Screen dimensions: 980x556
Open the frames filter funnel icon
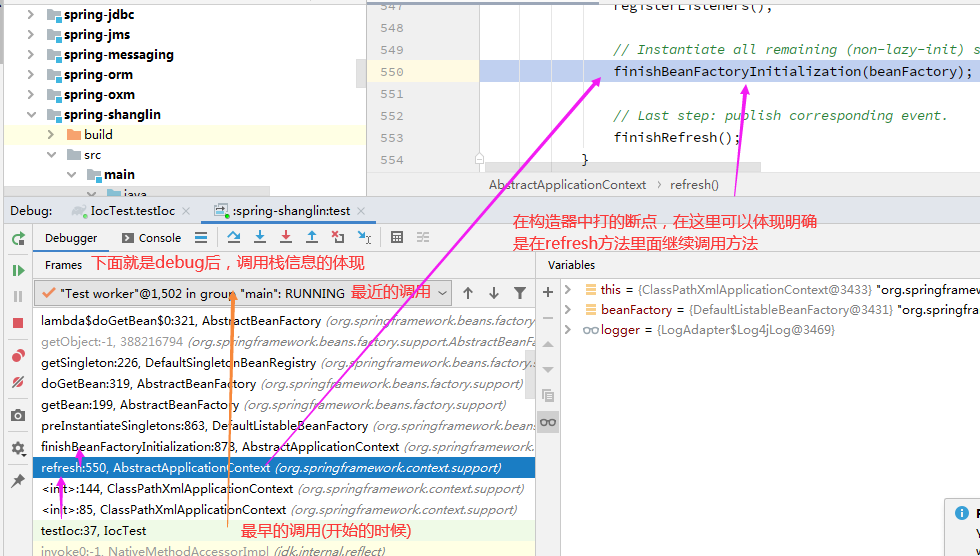tap(519, 293)
